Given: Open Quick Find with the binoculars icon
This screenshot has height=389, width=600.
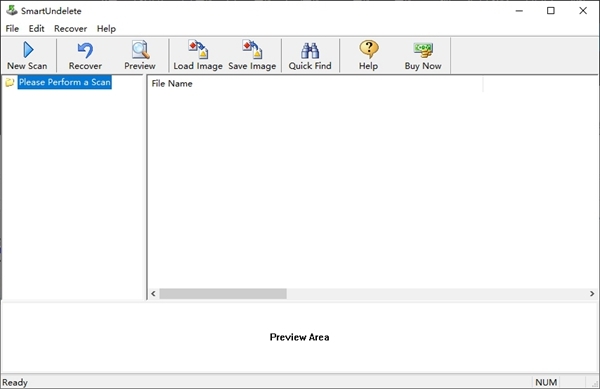Looking at the screenshot, I should click(x=310, y=50).
